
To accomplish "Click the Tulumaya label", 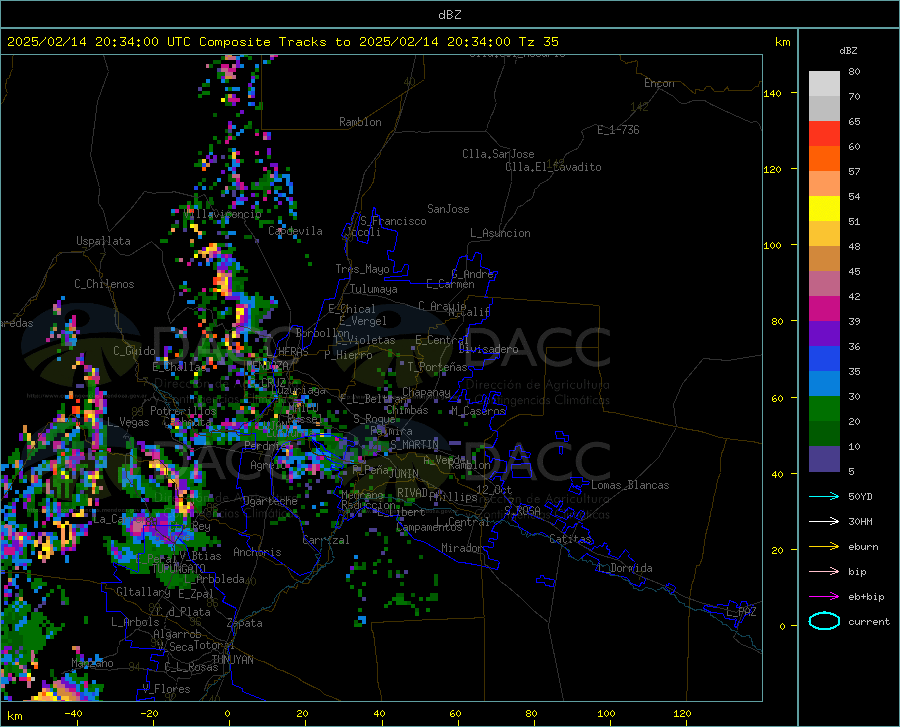I will [374, 289].
